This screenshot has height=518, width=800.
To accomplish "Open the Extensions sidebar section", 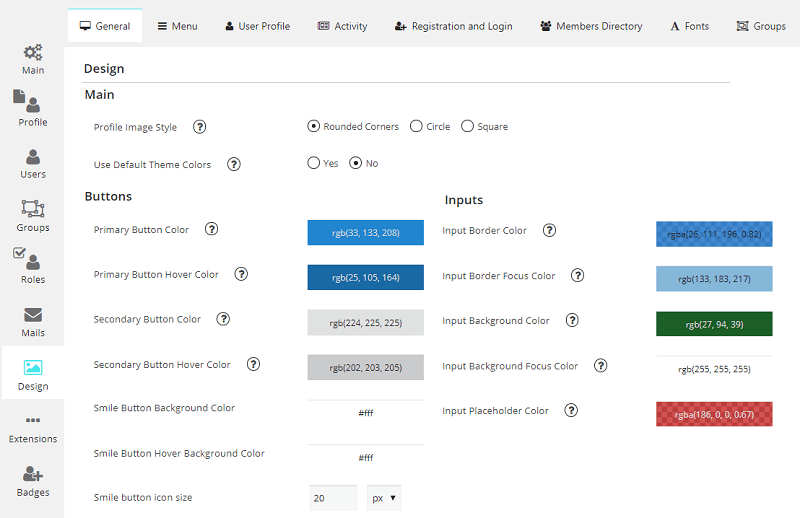I will coord(33,428).
